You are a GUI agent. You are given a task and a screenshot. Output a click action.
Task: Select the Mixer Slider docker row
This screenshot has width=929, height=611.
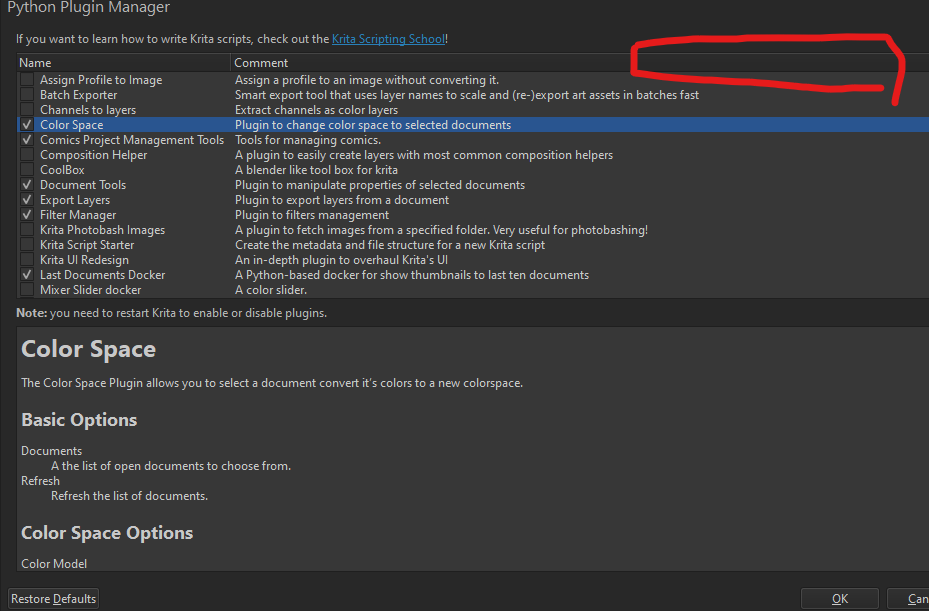(90, 290)
